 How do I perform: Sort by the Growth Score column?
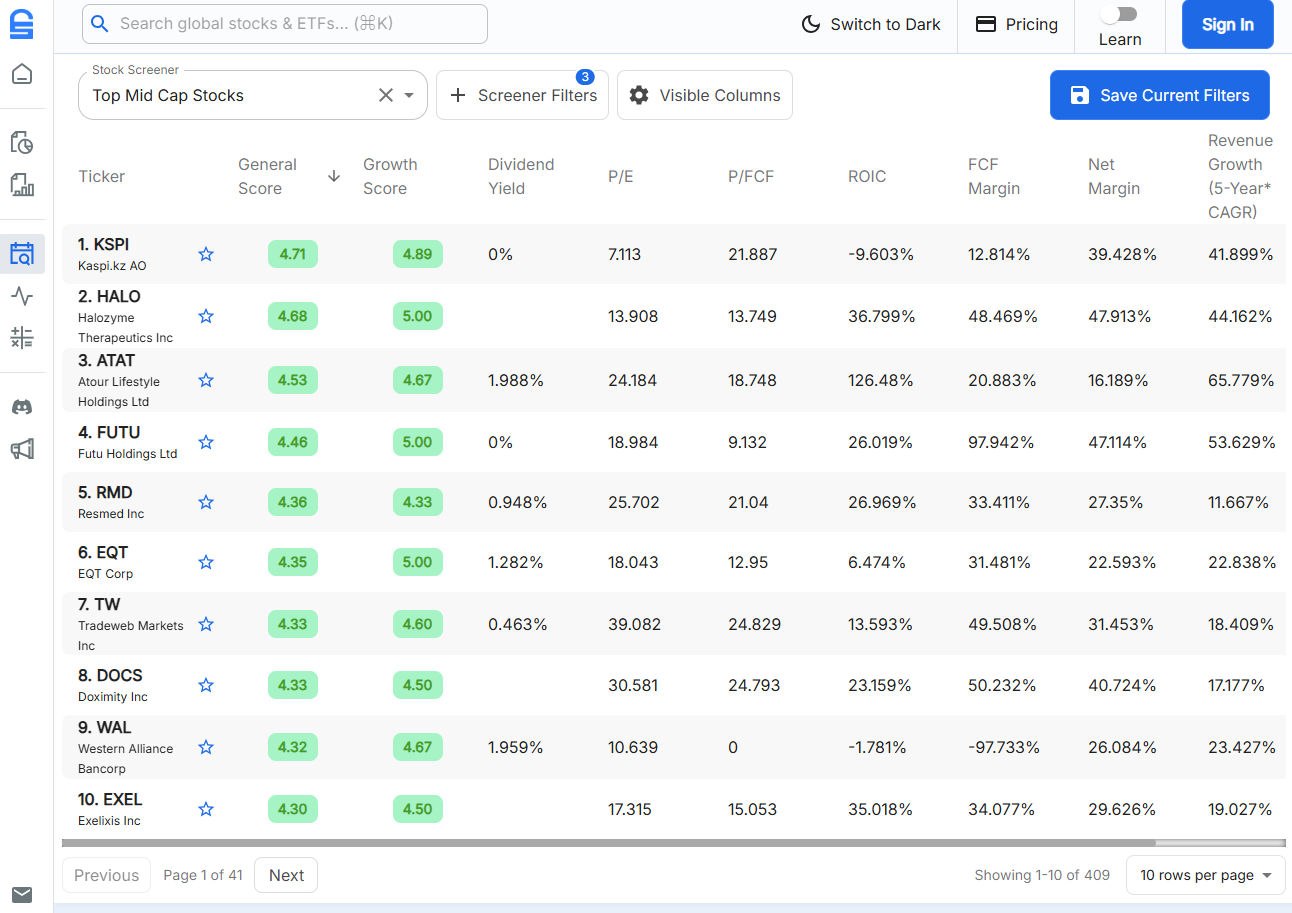tap(390, 176)
